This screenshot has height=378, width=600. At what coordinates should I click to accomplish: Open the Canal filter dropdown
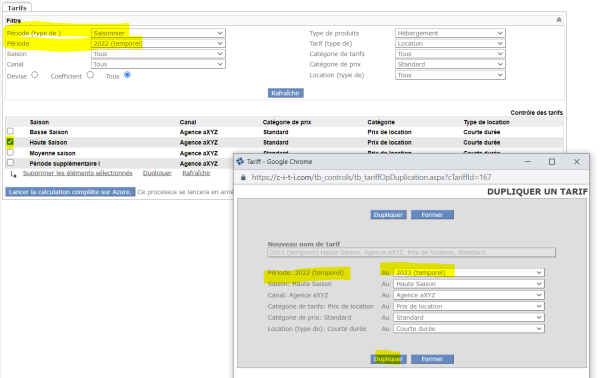pyautogui.click(x=158, y=64)
